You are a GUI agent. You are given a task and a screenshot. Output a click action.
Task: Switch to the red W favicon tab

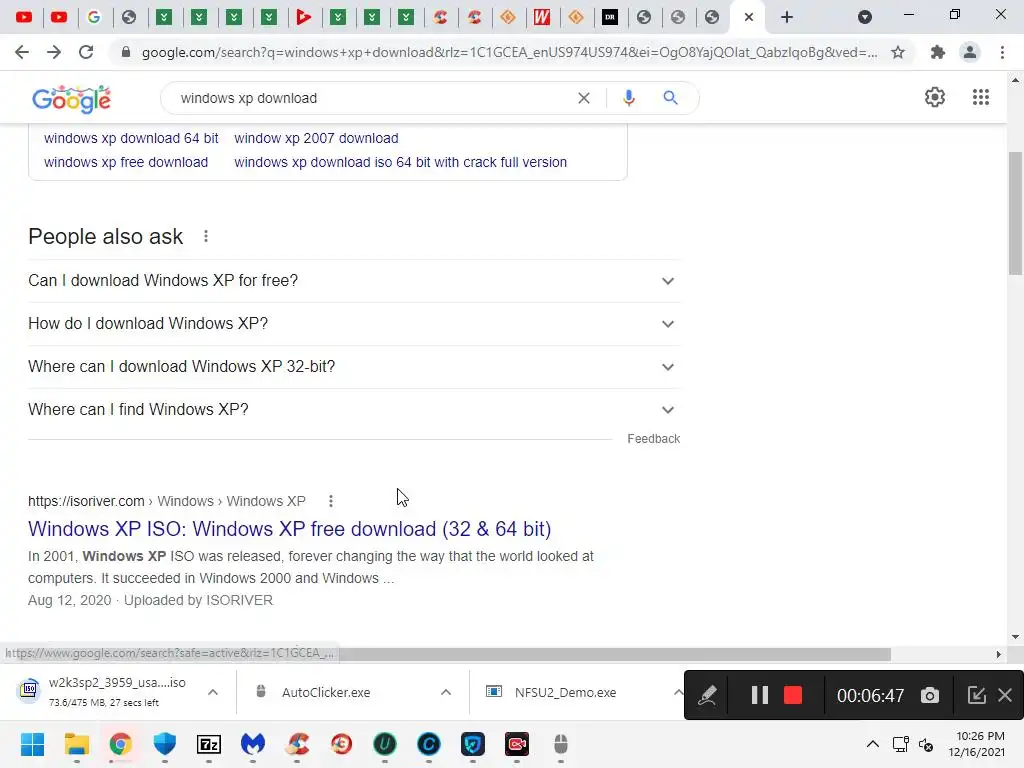[x=541, y=17]
